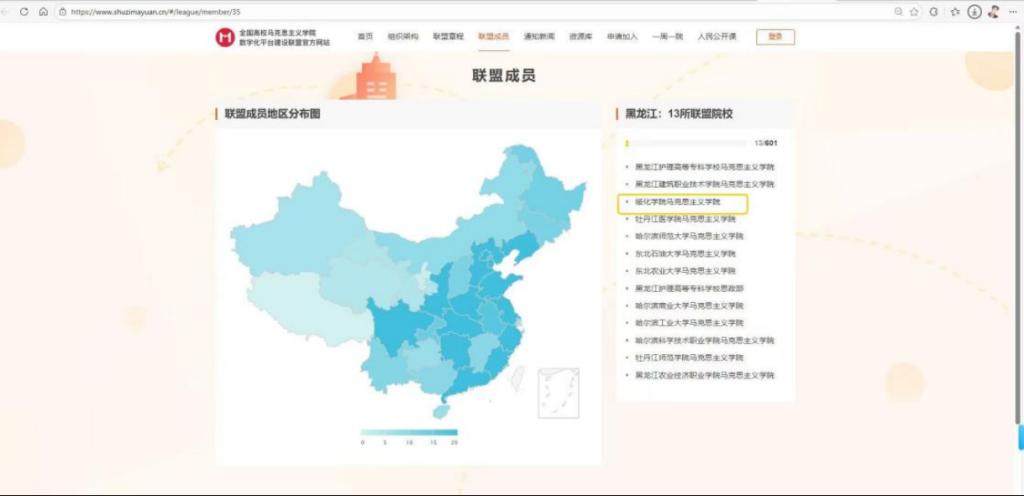1024x496 pixels.
Task: Open the browser profile avatar
Action: (x=993, y=11)
